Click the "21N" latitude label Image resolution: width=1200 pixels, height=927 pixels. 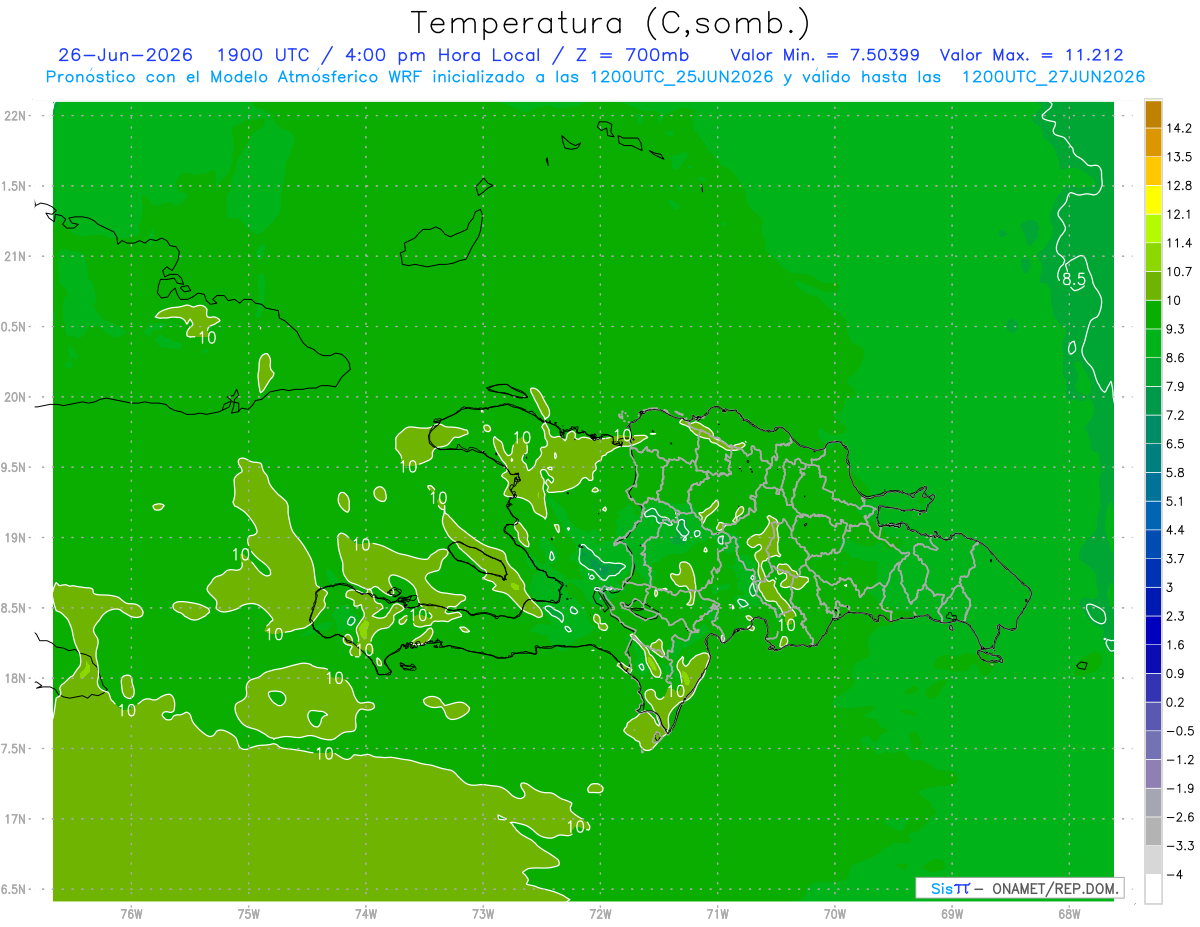(16, 256)
